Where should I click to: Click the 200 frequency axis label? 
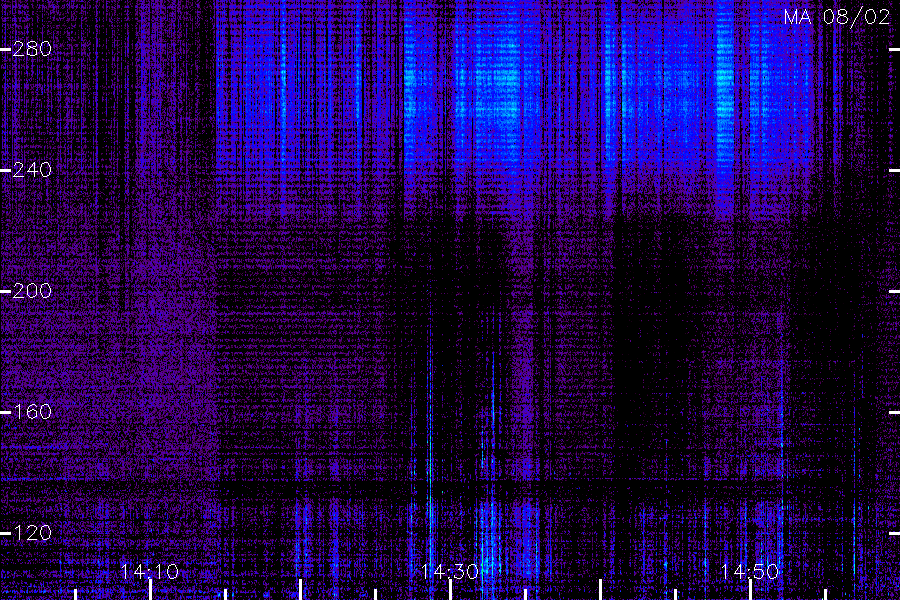coord(32,291)
